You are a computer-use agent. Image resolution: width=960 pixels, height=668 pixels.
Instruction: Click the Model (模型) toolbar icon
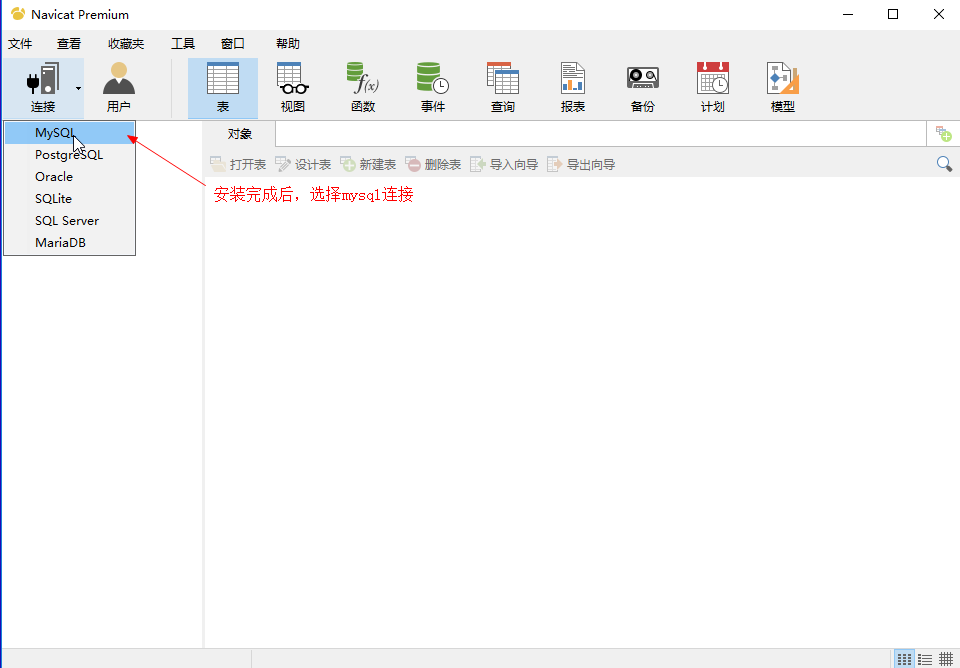tap(782, 87)
